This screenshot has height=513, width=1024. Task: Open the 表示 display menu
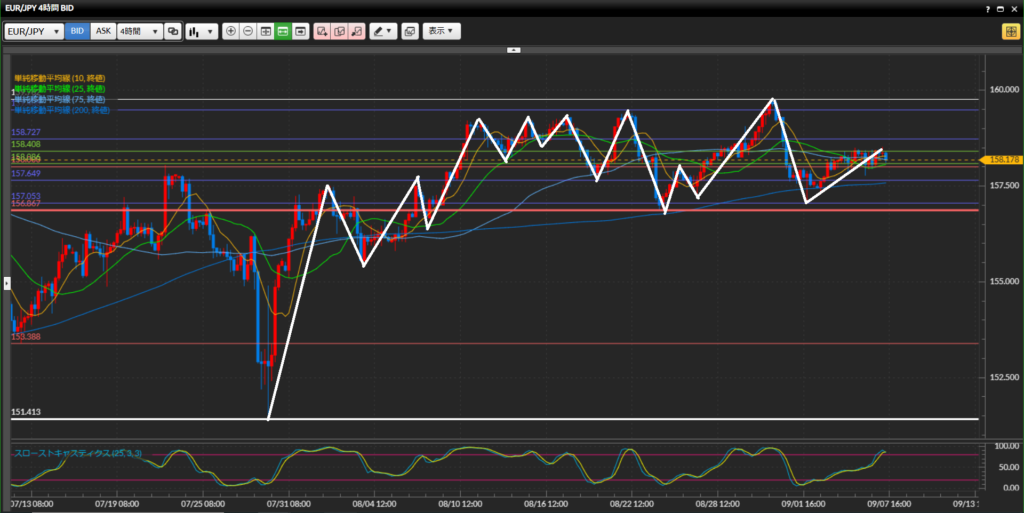441,31
